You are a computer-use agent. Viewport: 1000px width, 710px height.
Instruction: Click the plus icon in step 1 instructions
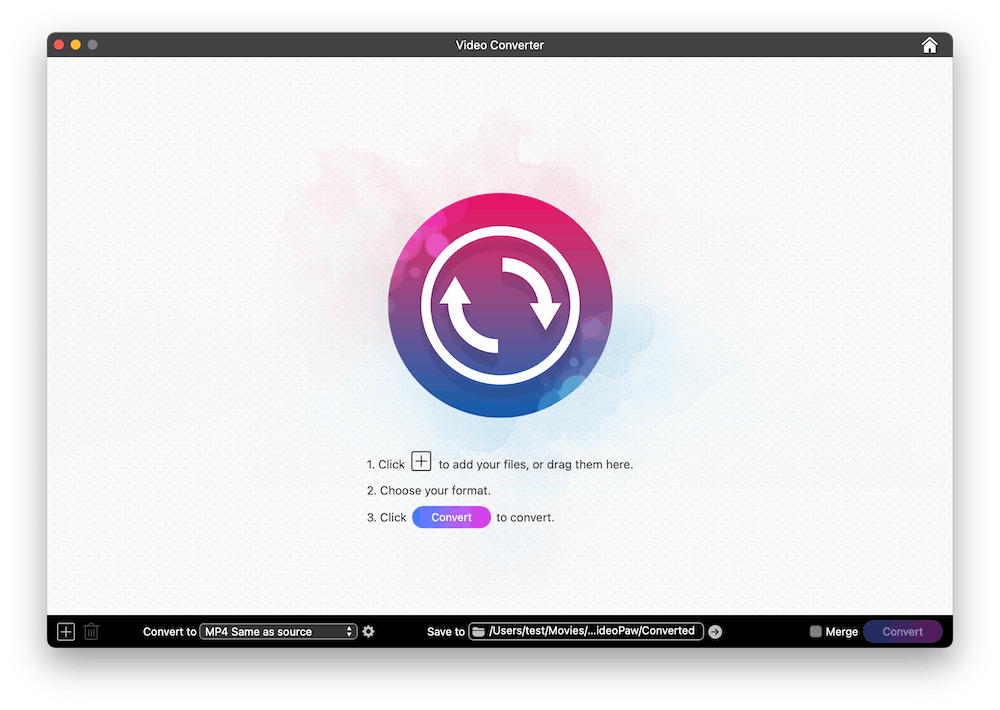pyautogui.click(x=422, y=461)
